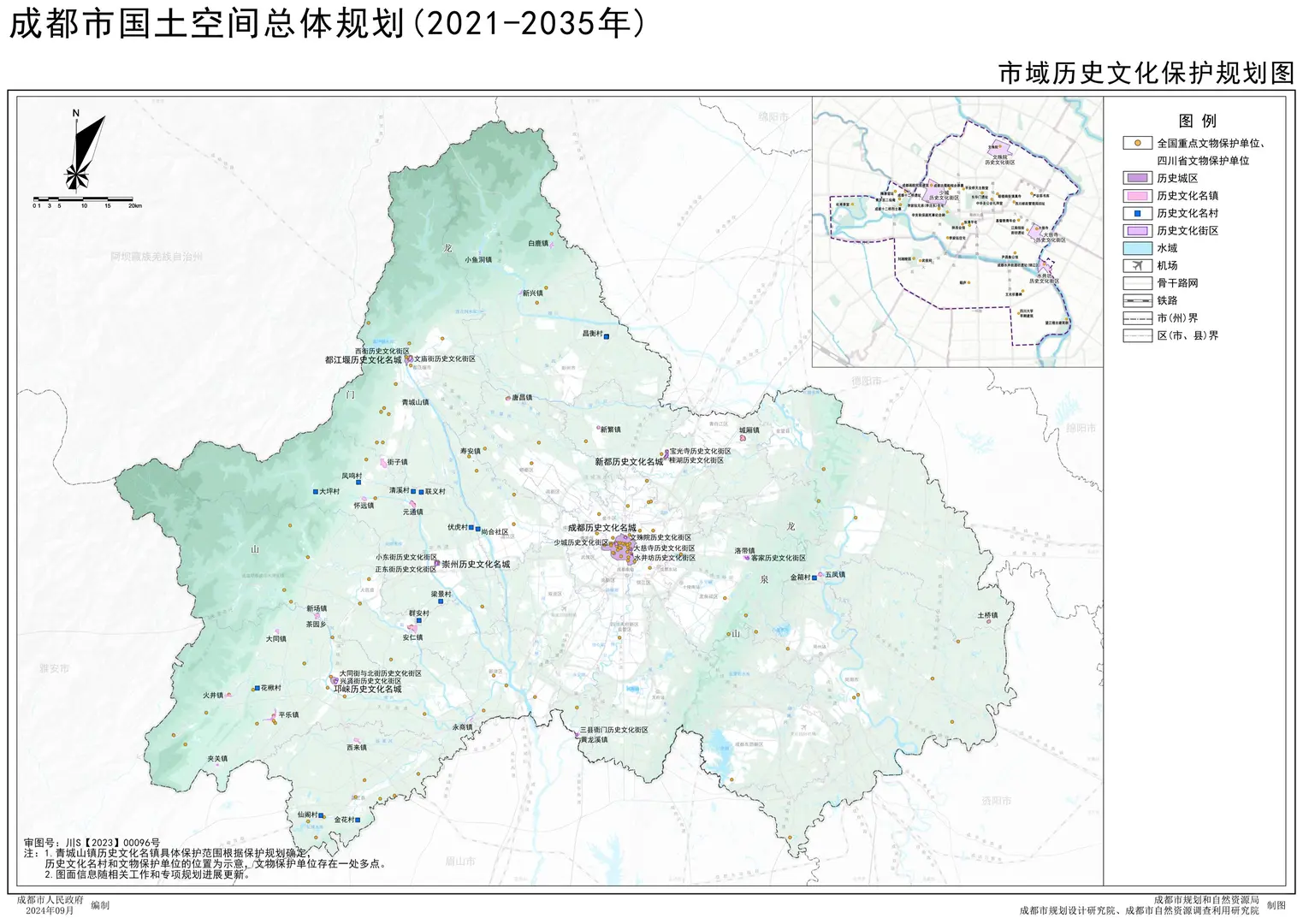Click the 审图号 approval number text
This screenshot has width=1303, height=924.
[92, 843]
